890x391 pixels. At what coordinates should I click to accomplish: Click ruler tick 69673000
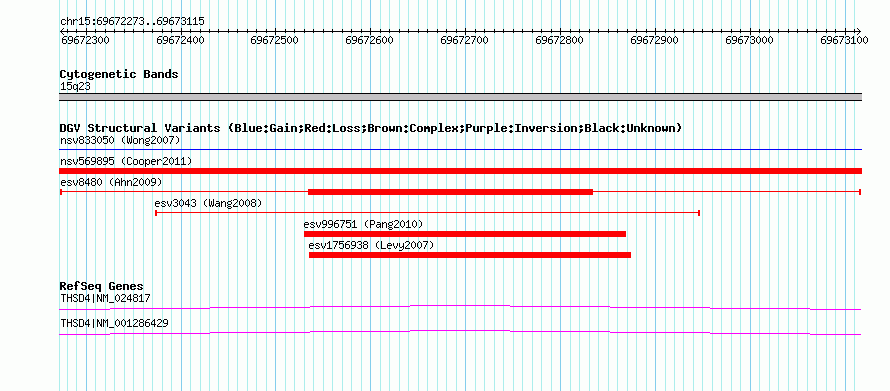pyautogui.click(x=750, y=40)
